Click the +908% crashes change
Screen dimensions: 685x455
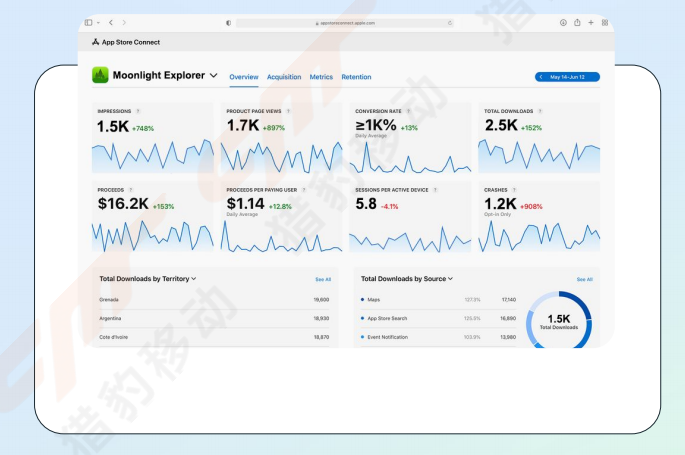click(531, 207)
